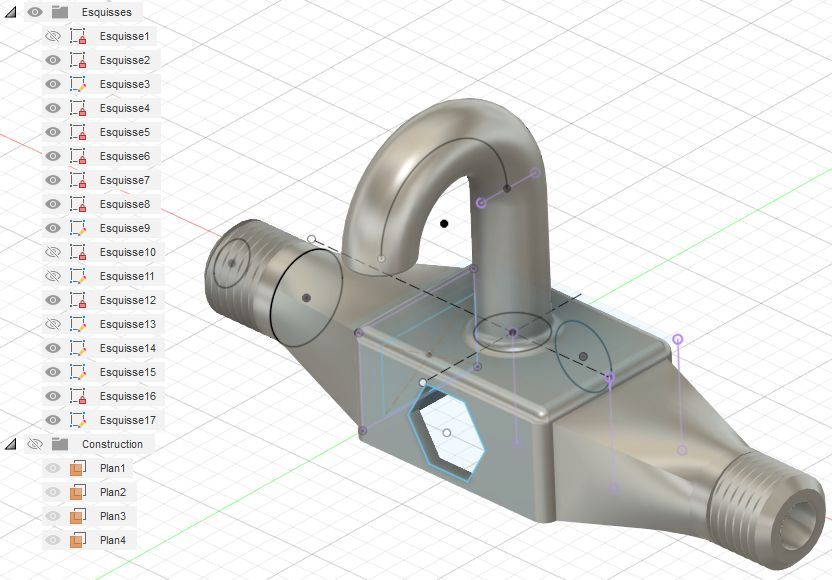Image resolution: width=832 pixels, height=580 pixels.
Task: Click the locked sketch icon of Esquisse2
Action: point(78,60)
